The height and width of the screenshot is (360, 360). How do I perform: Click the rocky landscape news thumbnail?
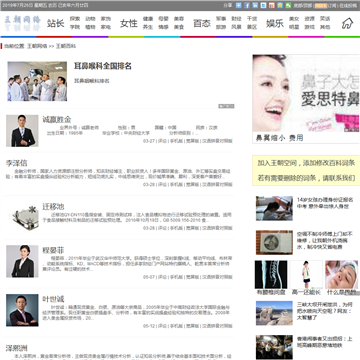click(274, 313)
